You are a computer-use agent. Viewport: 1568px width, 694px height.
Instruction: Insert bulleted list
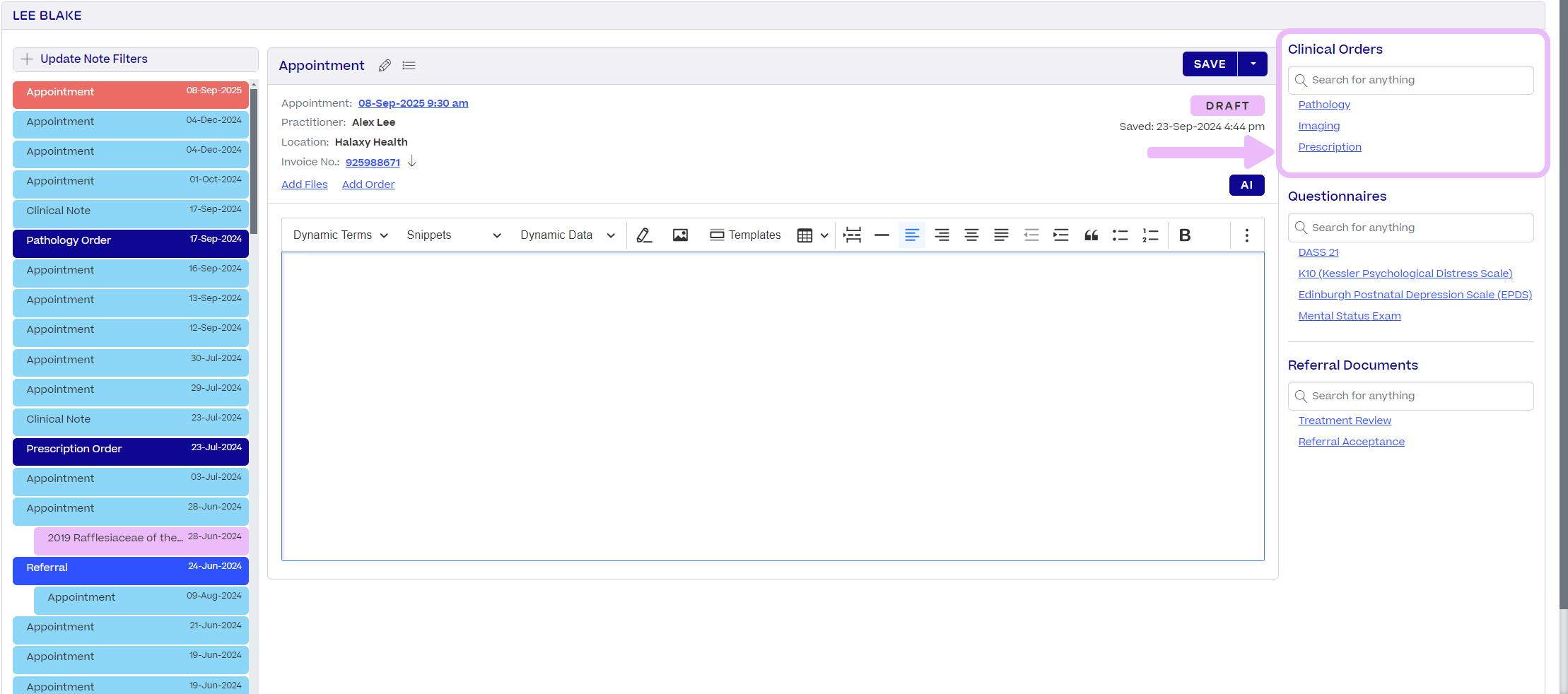[1121, 235]
